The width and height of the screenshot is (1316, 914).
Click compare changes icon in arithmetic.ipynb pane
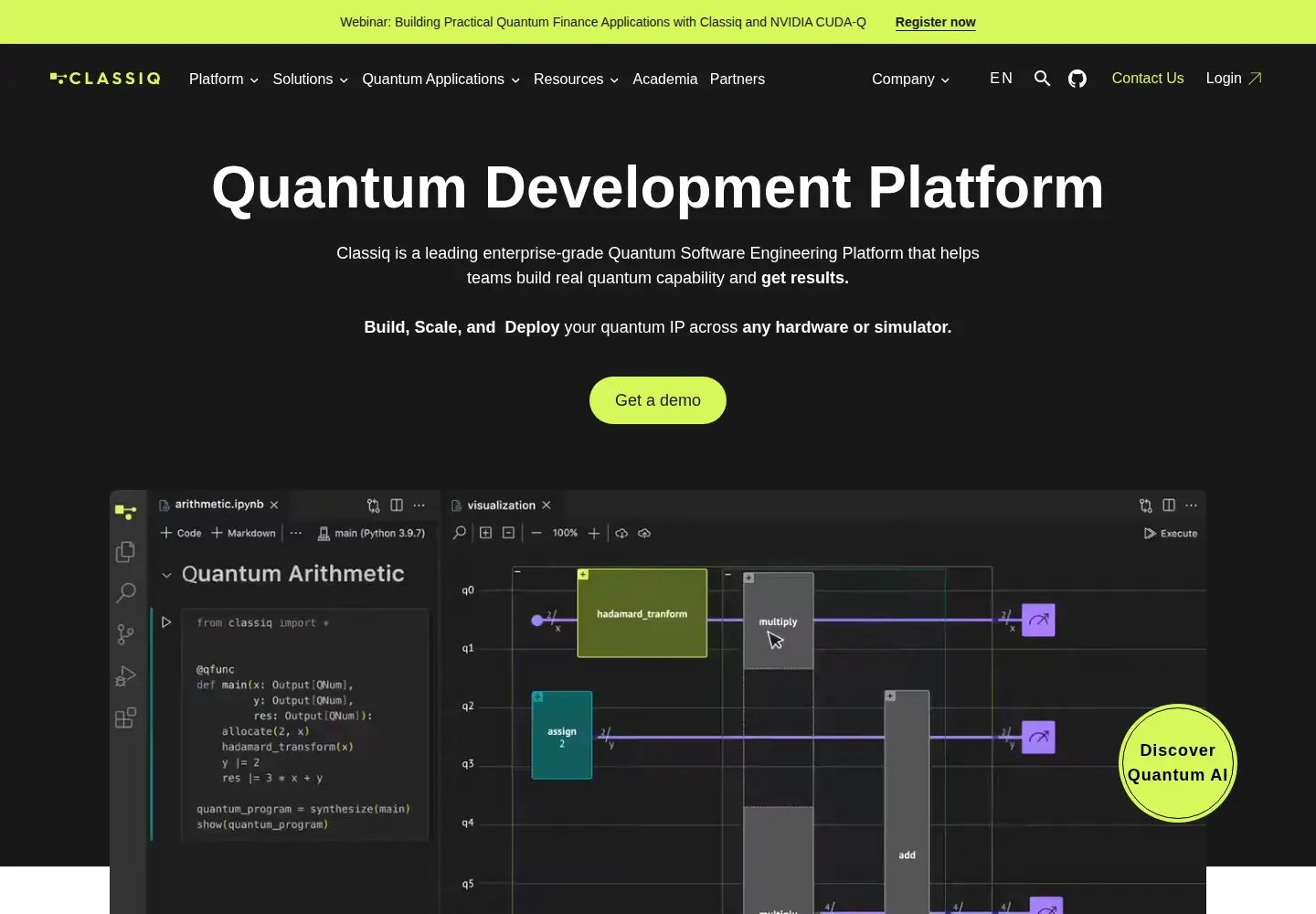(x=374, y=505)
